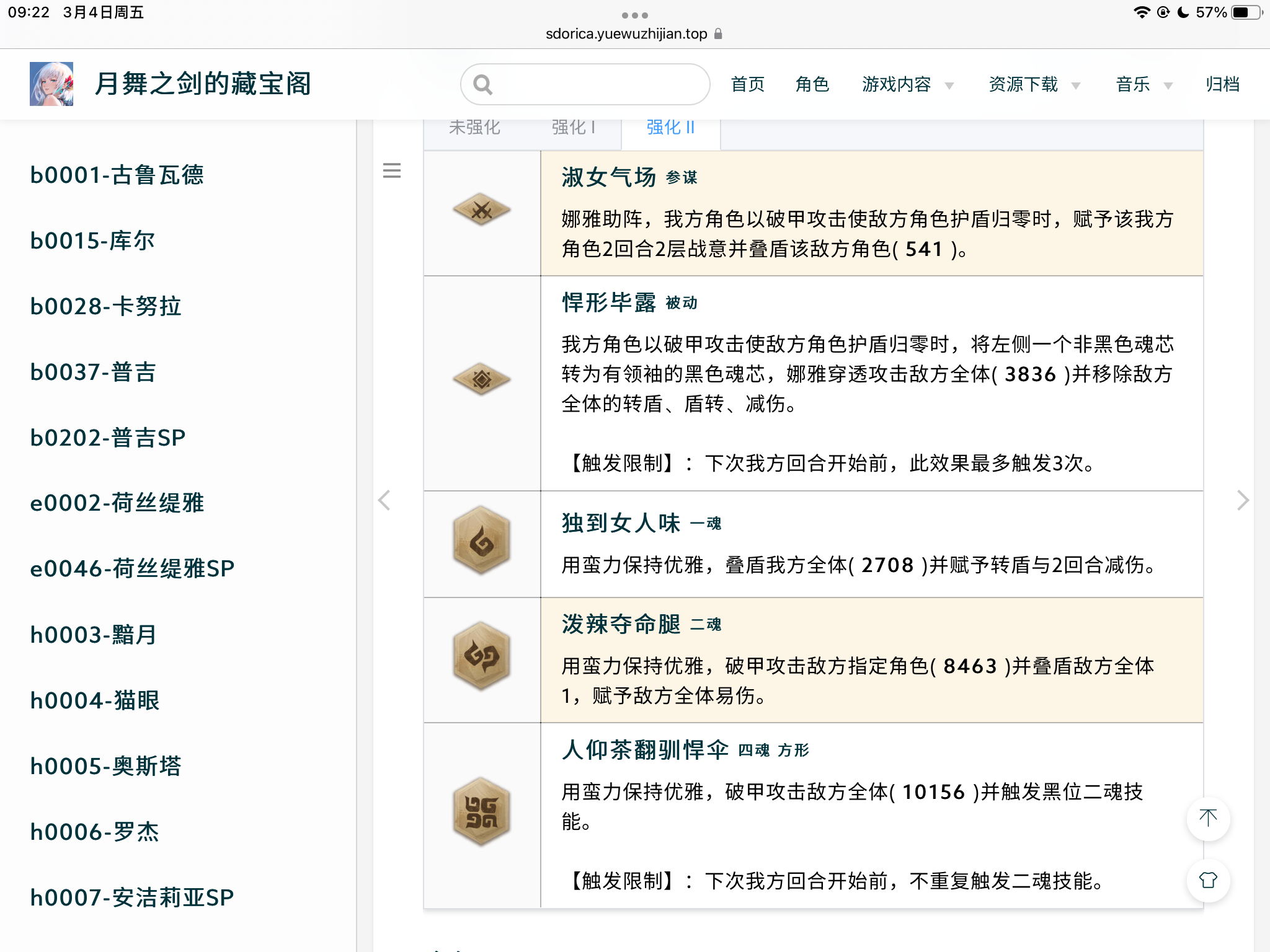1270x952 pixels.
Task: Open the 归档 nav item
Action: click(1223, 84)
